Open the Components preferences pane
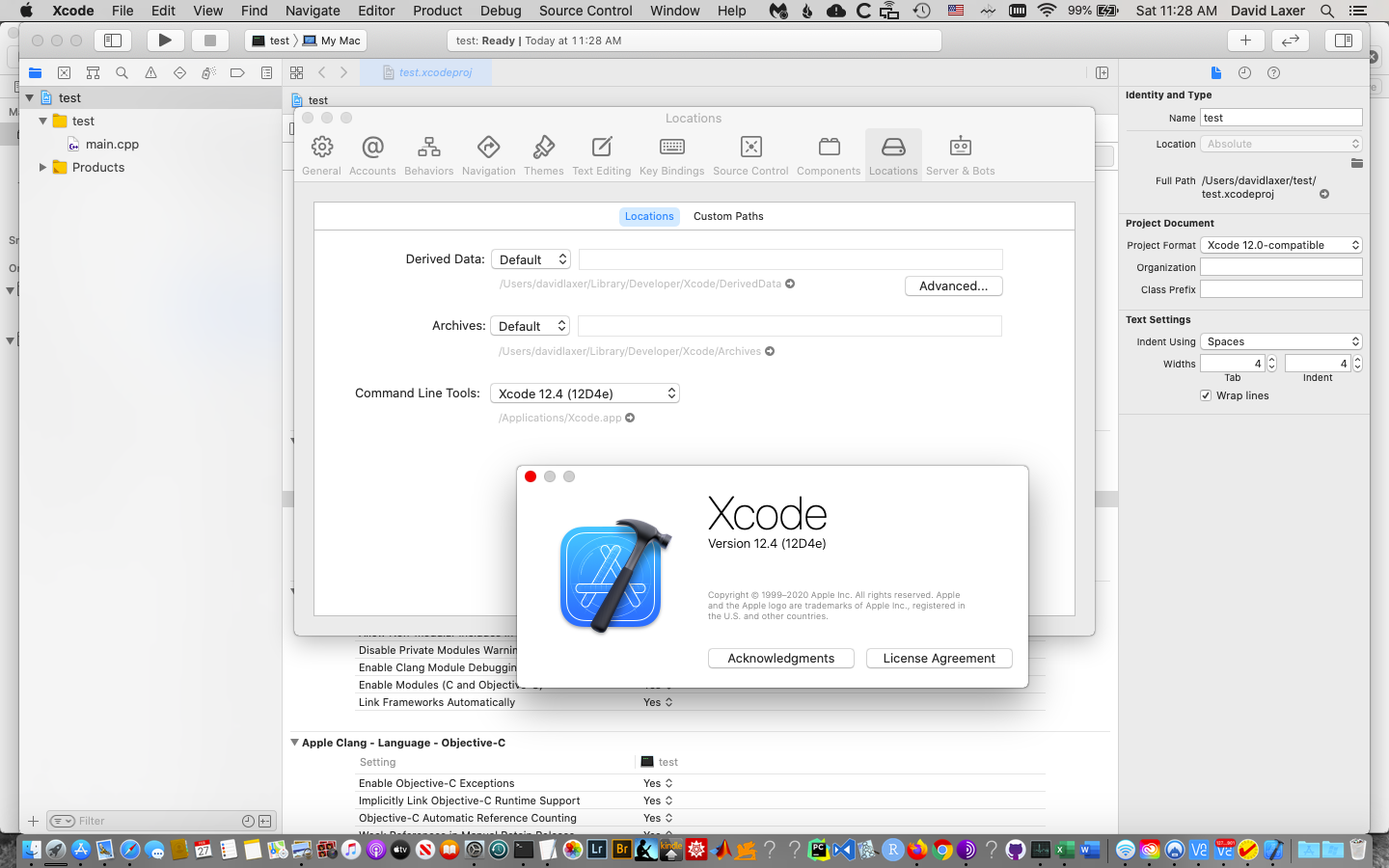 click(829, 153)
